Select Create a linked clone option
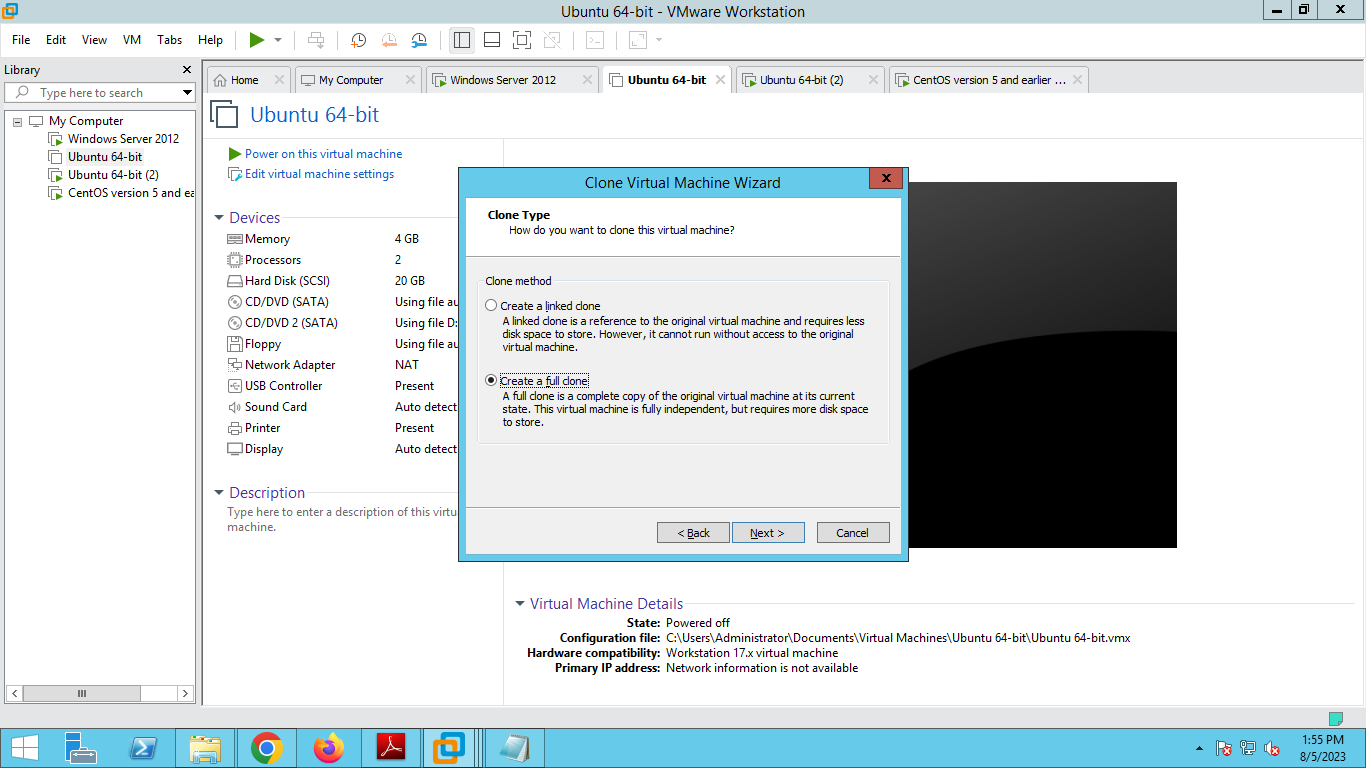The width and height of the screenshot is (1366, 768). (x=491, y=306)
